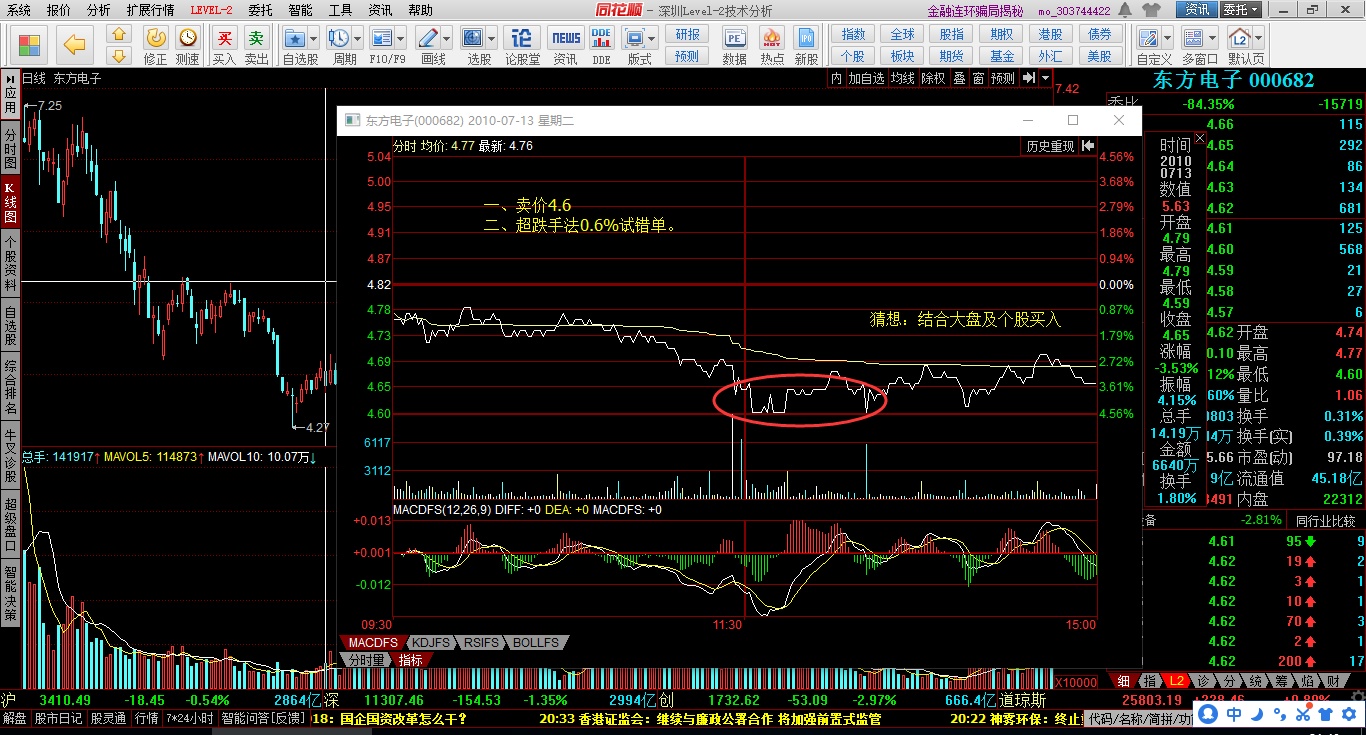Click the 指数 market button

pos(853,34)
